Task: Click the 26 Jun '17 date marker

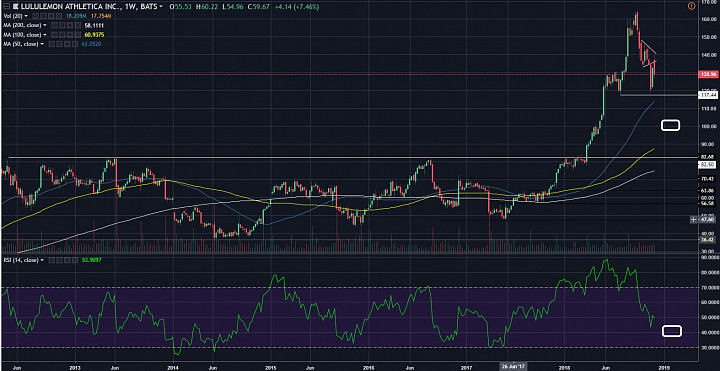Action: (512, 366)
